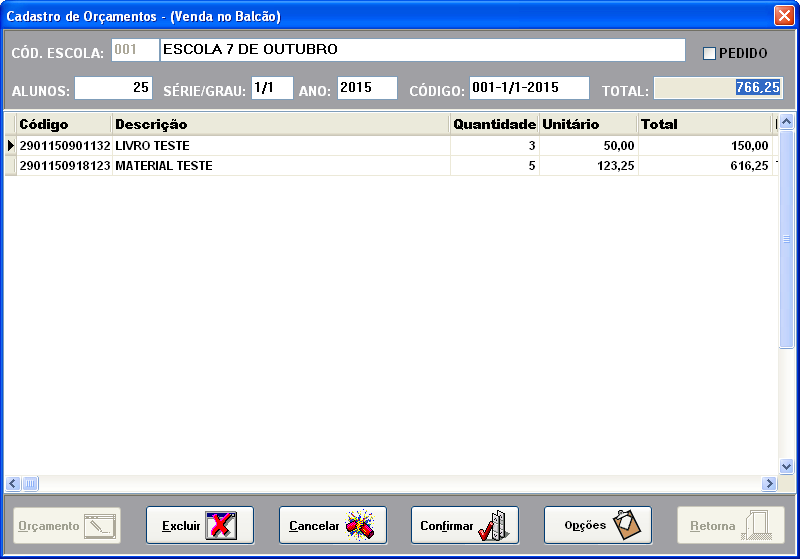Click the vertical scrollbar up arrow
This screenshot has height=559, width=800.
(x=786, y=122)
